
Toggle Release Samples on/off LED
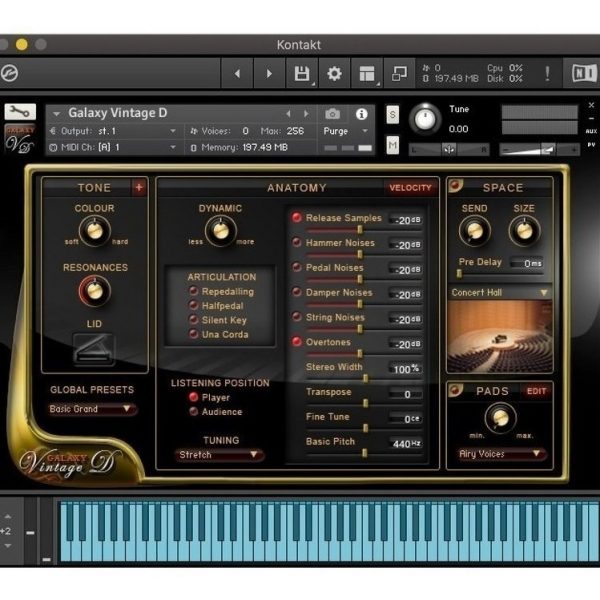(297, 217)
